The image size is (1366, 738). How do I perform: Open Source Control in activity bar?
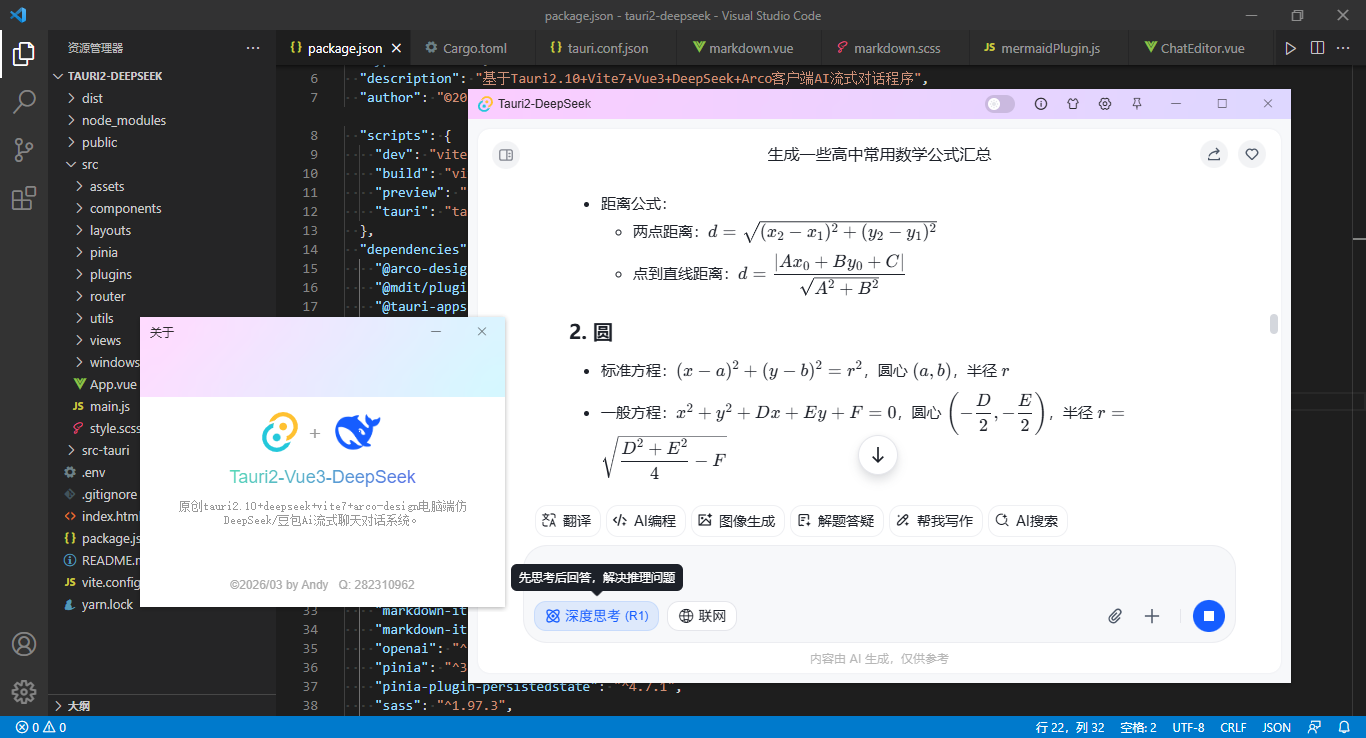(x=24, y=150)
